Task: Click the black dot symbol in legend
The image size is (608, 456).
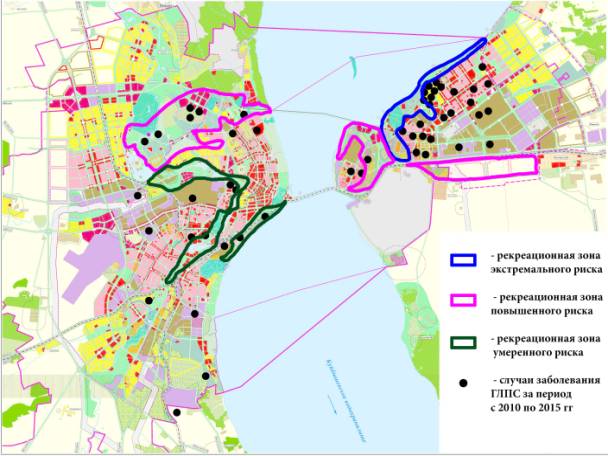Action: 462,382
